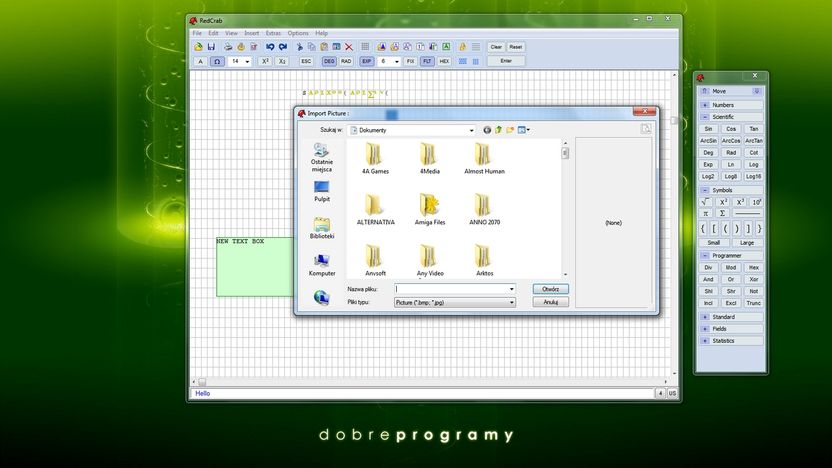The height and width of the screenshot is (468, 832).
Task: Click the Anuluj button
Action: pos(550,302)
